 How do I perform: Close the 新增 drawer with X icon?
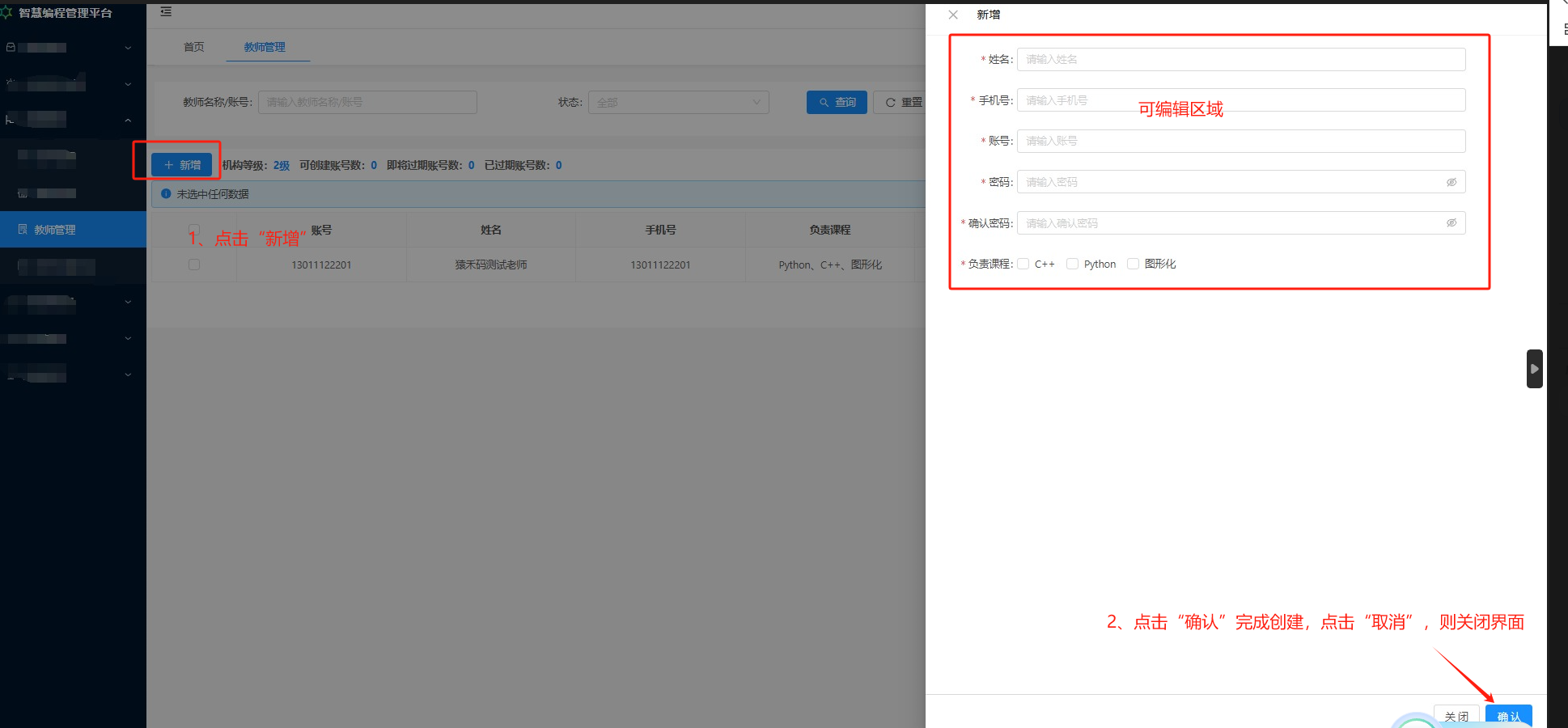[x=953, y=15]
